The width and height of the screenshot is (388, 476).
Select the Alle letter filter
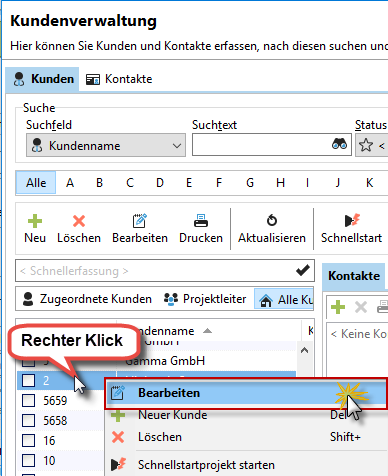tap(36, 183)
